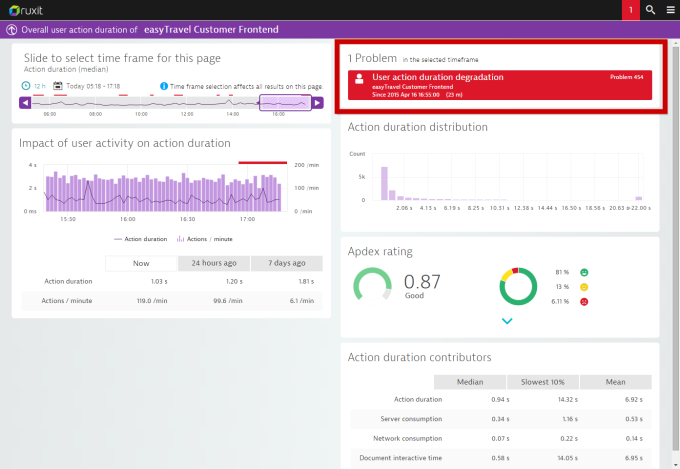Select the Median column header
This screenshot has height=469, width=680.
coord(470,382)
